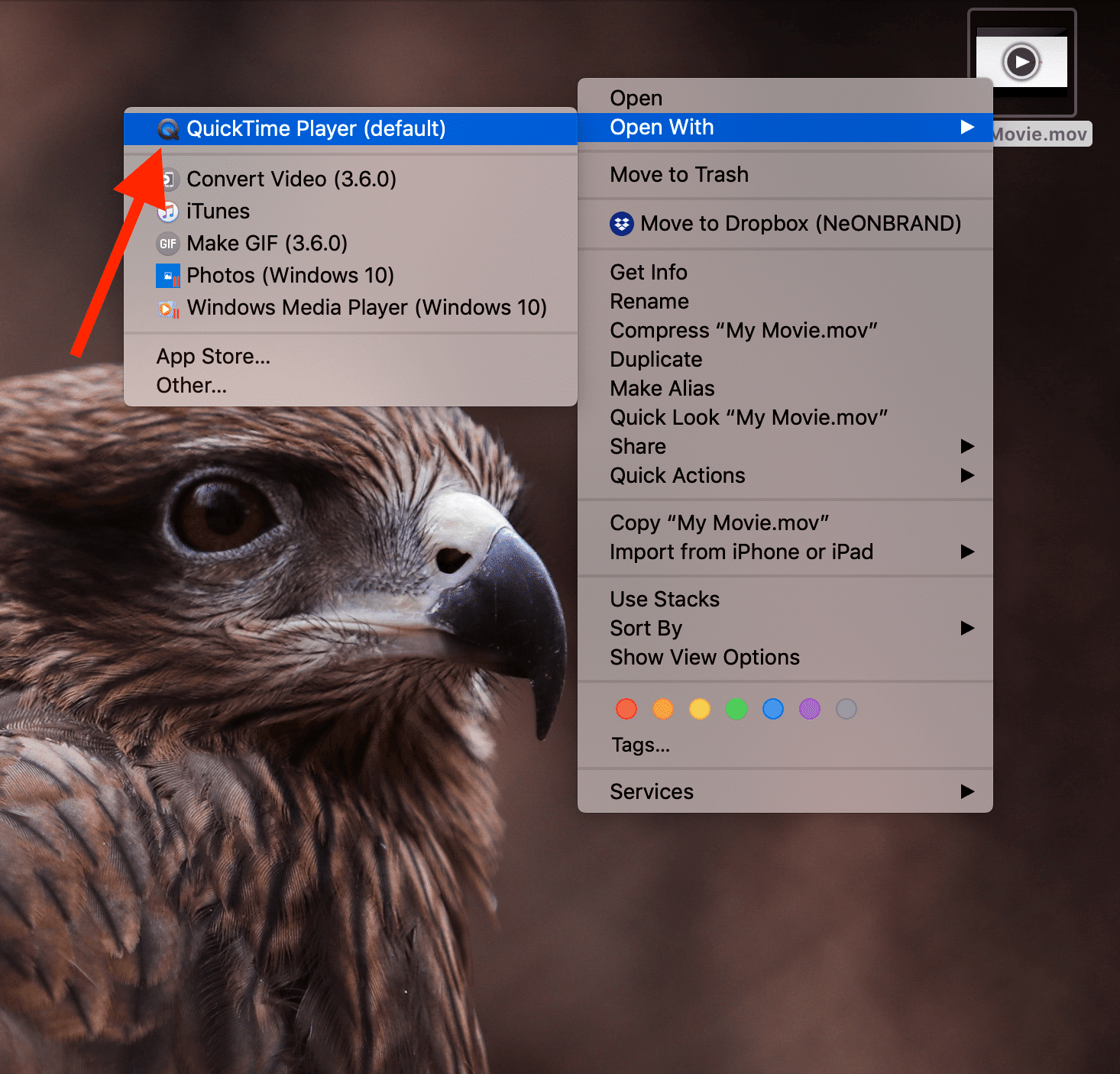Click the play icon on the movie thumbnail

point(1021,62)
